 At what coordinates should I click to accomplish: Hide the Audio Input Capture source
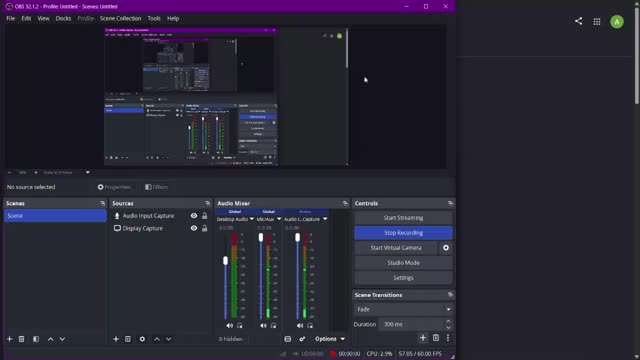[194, 216]
